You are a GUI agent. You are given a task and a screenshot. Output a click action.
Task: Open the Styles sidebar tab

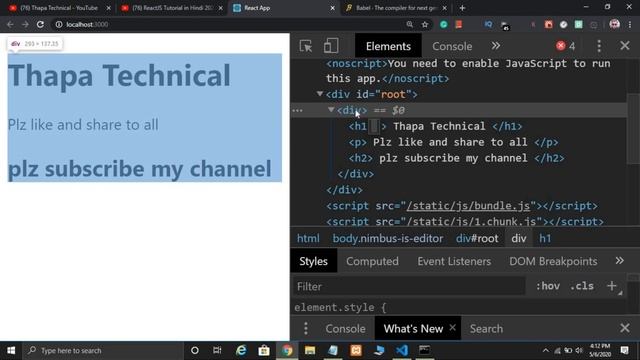pos(313,261)
